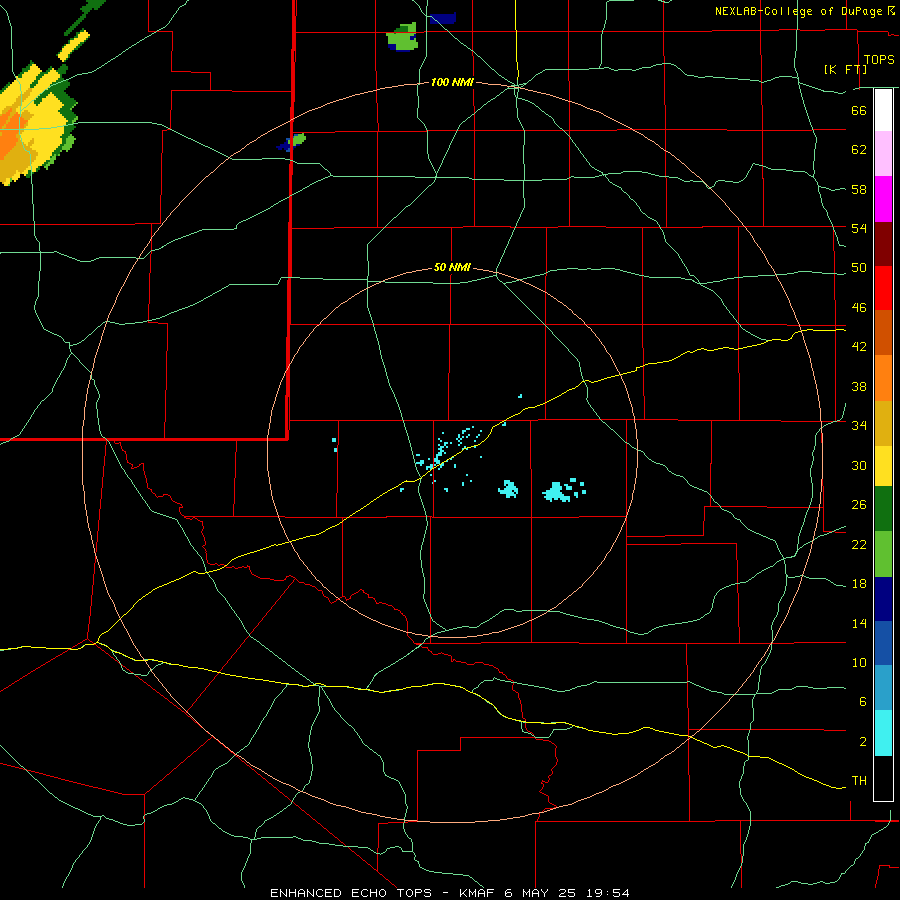Click the ENHANCED ECHO TOPS caption
The image size is (900, 900).
(449, 893)
